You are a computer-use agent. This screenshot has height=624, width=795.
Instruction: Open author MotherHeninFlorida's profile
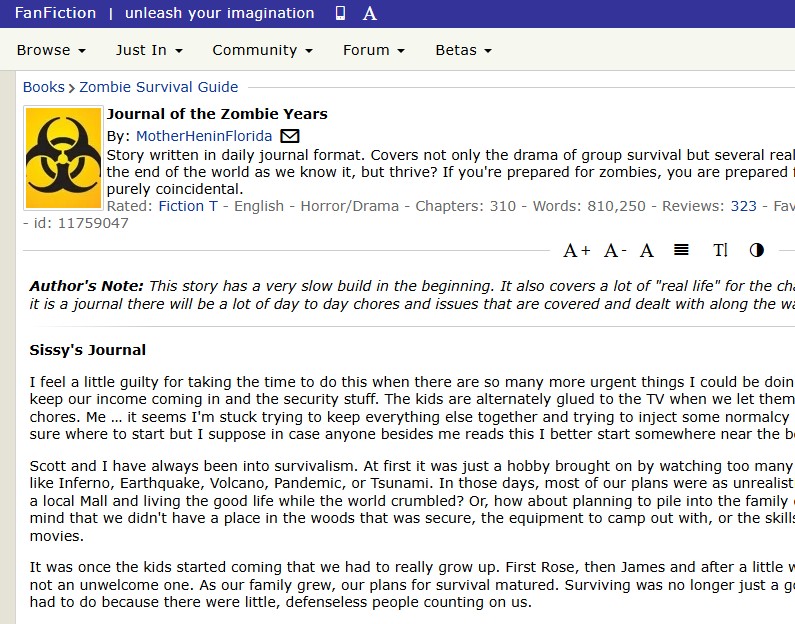tap(204, 136)
